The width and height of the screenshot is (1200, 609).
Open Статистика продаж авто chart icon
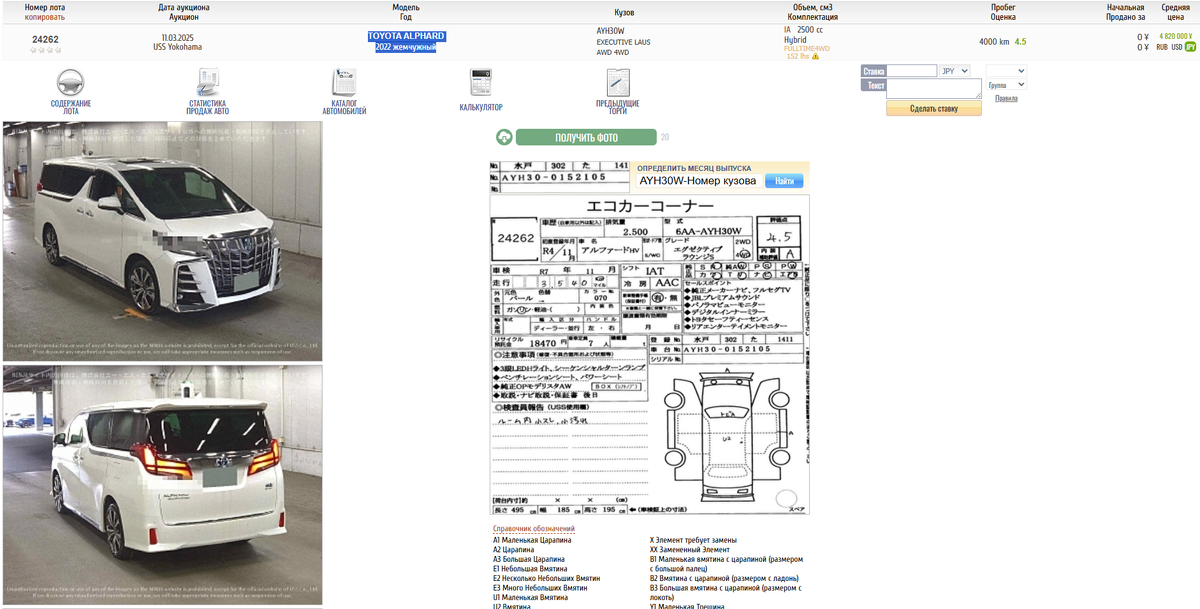[208, 82]
